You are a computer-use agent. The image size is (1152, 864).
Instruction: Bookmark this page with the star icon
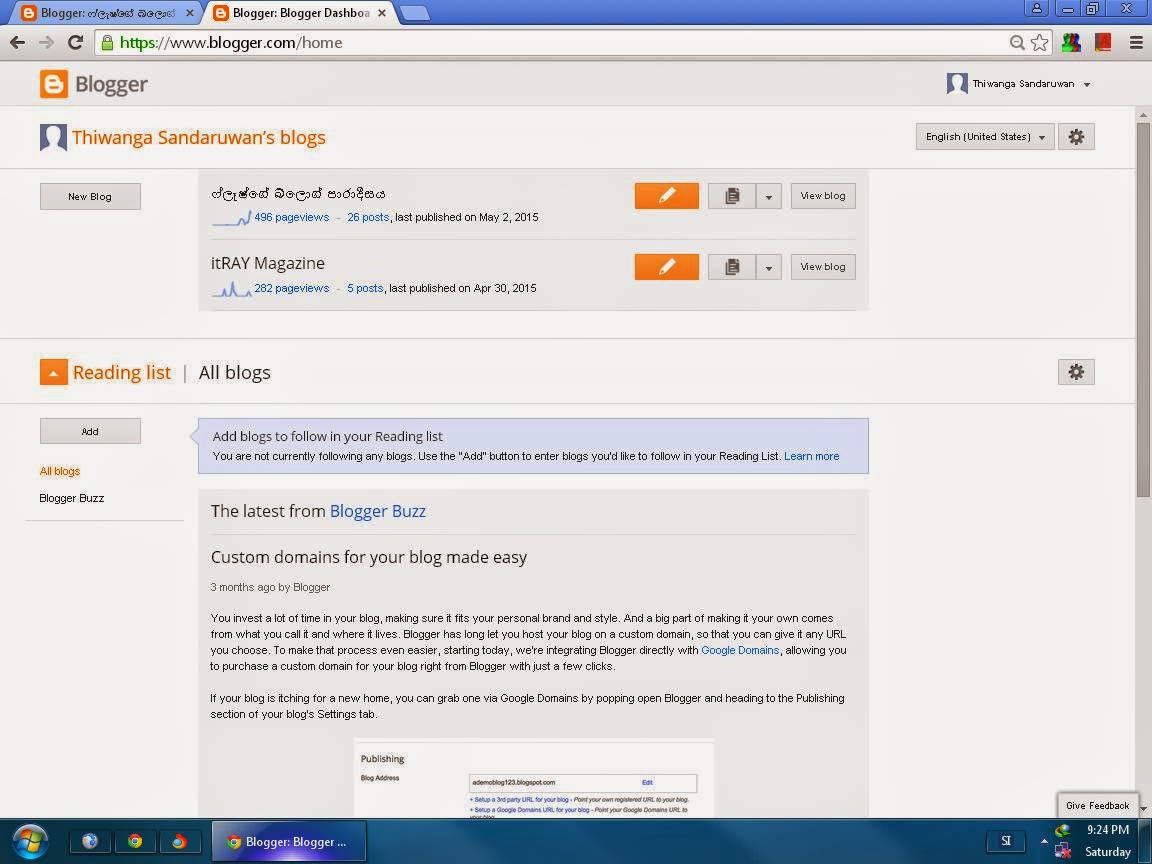(x=1039, y=43)
